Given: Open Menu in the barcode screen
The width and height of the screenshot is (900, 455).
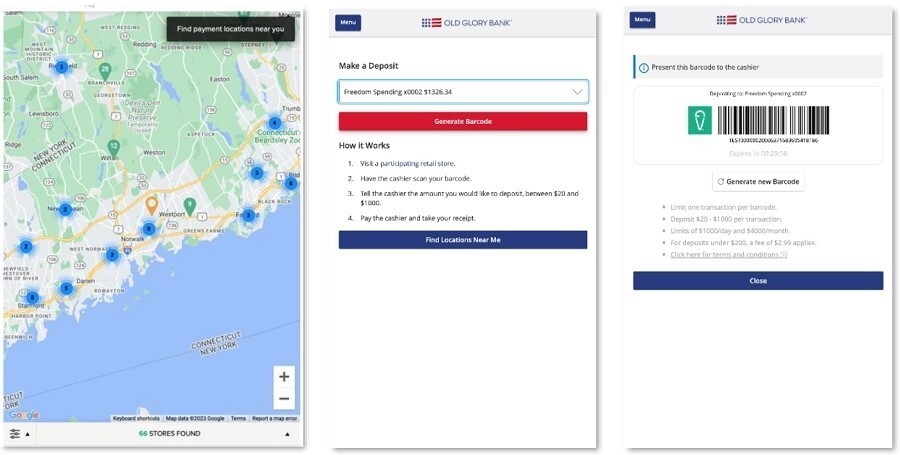Looking at the screenshot, I should point(642,20).
